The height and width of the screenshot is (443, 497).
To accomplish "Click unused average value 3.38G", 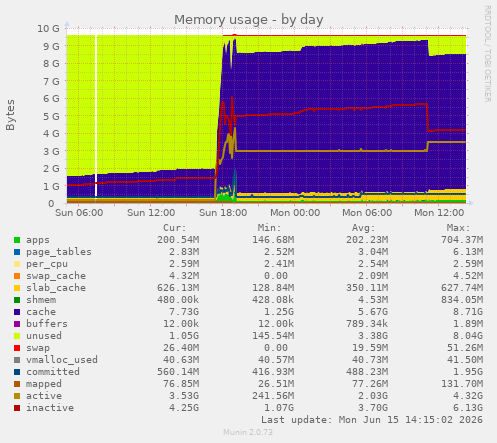I will point(373,336).
